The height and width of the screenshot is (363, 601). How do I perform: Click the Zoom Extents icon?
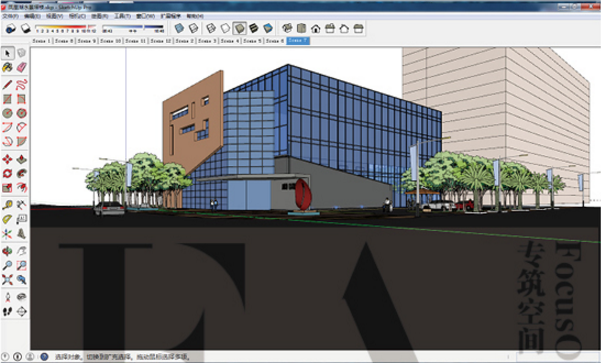pos(7,279)
